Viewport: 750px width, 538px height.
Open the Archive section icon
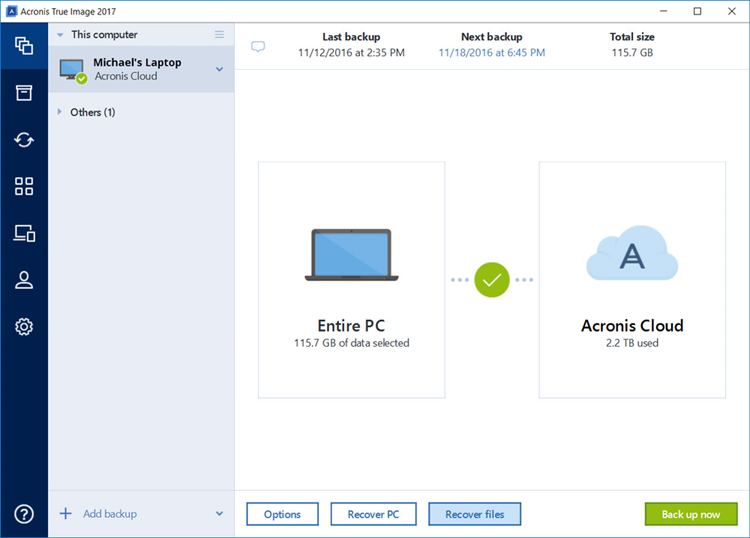coord(24,93)
